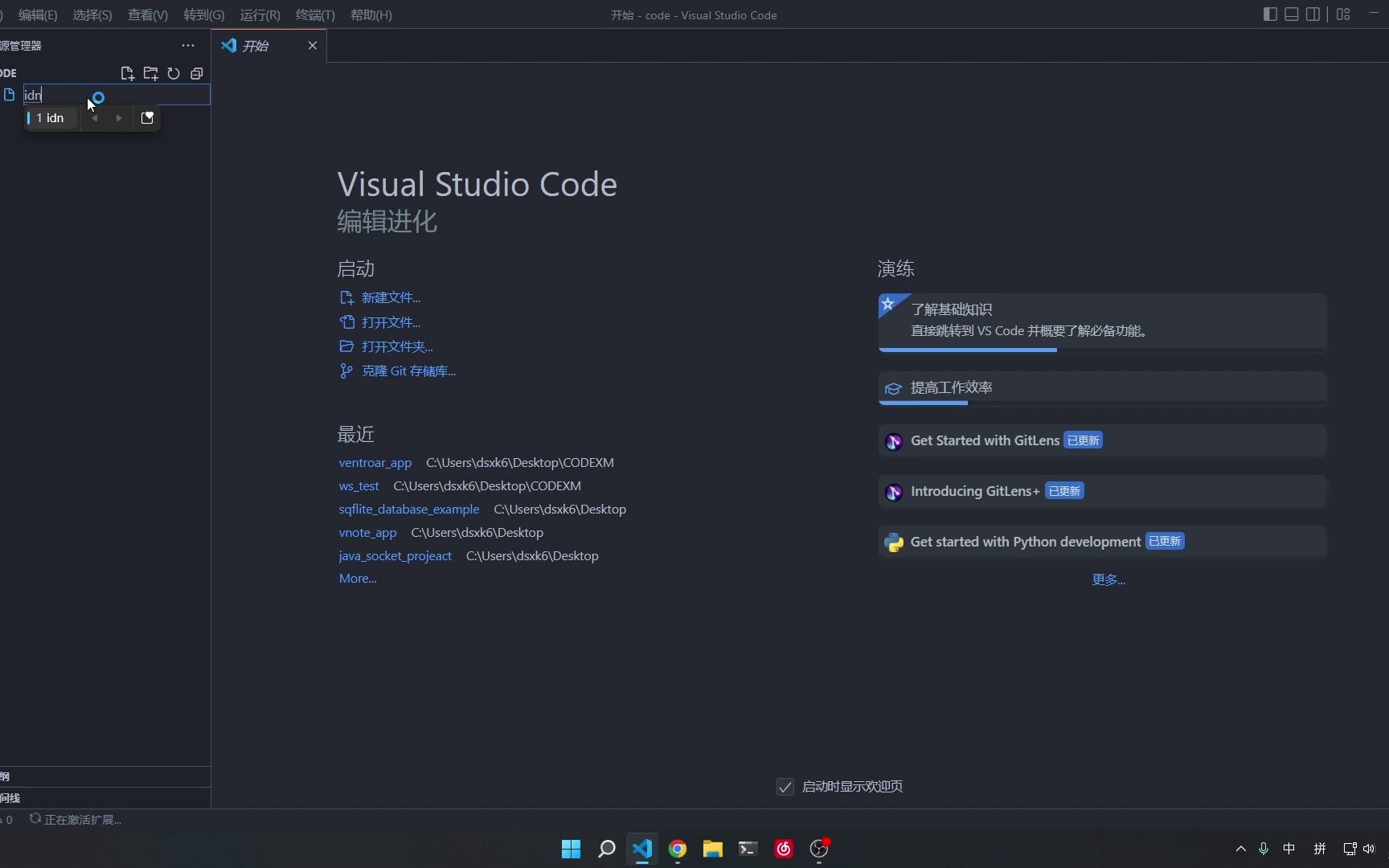Screen dimensions: 1389x868
Task: Open the 查看(V) menu
Action: pos(148,15)
